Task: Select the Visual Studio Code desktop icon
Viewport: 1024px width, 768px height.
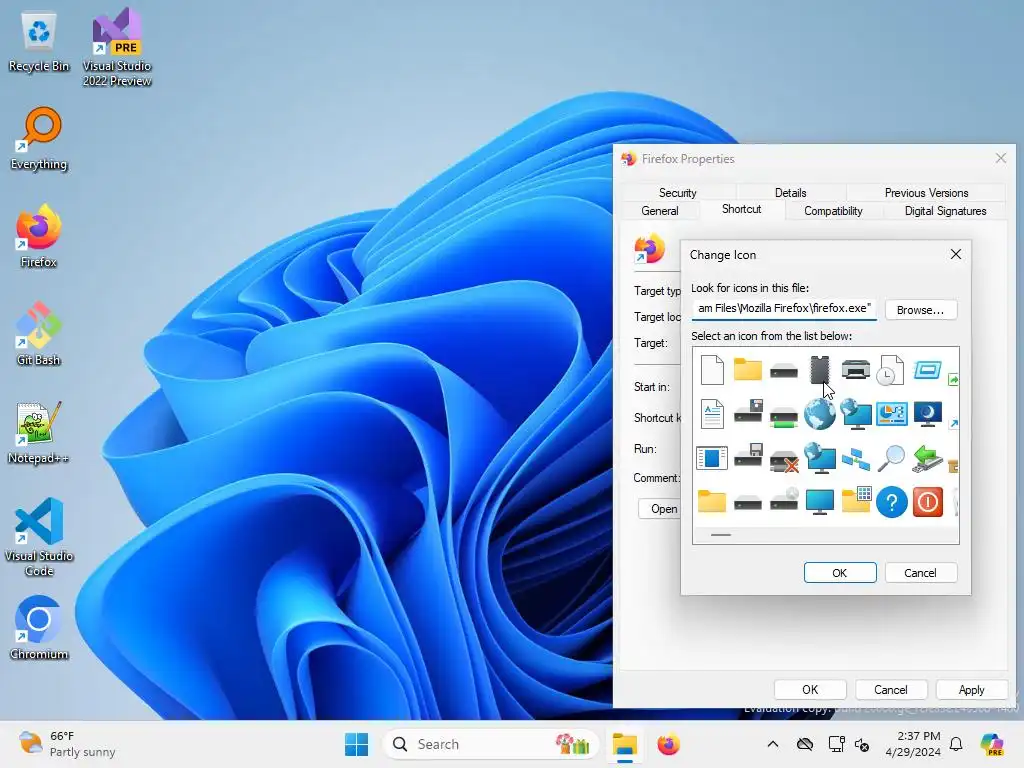Action: tap(39, 537)
